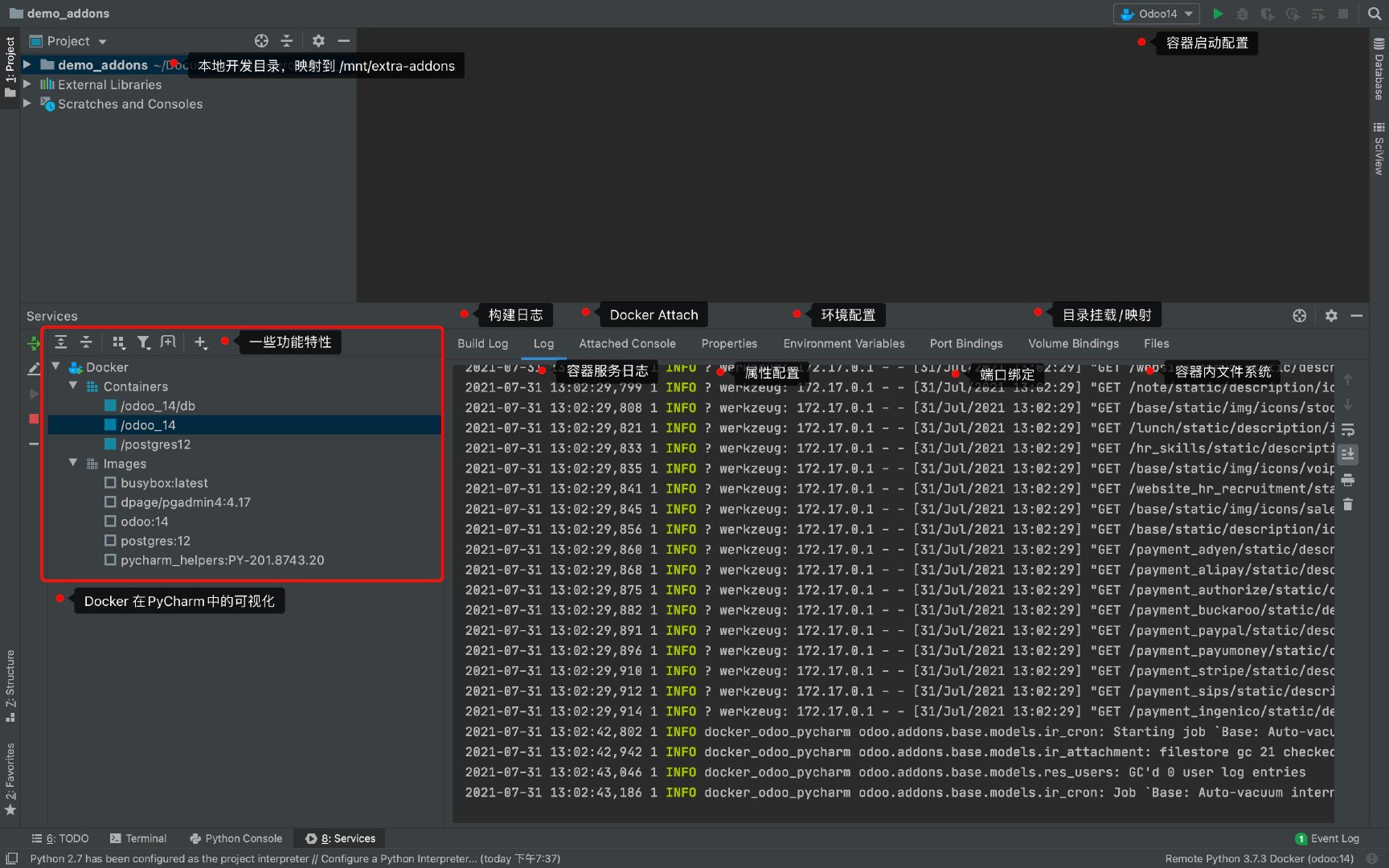Click green Deploy arrows icon in Services sidebar
The height and width of the screenshot is (868, 1389).
click(x=33, y=343)
